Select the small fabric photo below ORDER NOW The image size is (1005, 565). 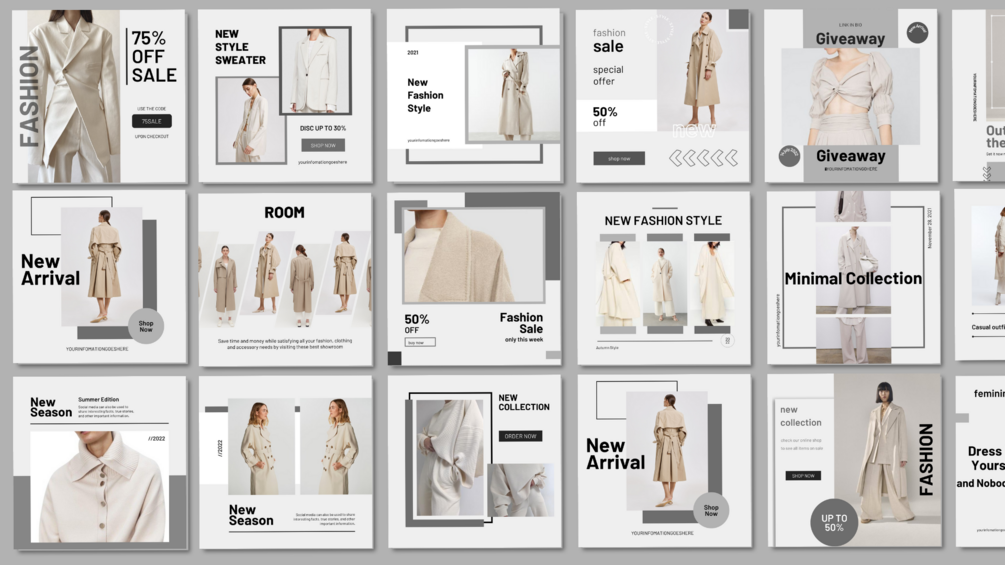(520, 490)
